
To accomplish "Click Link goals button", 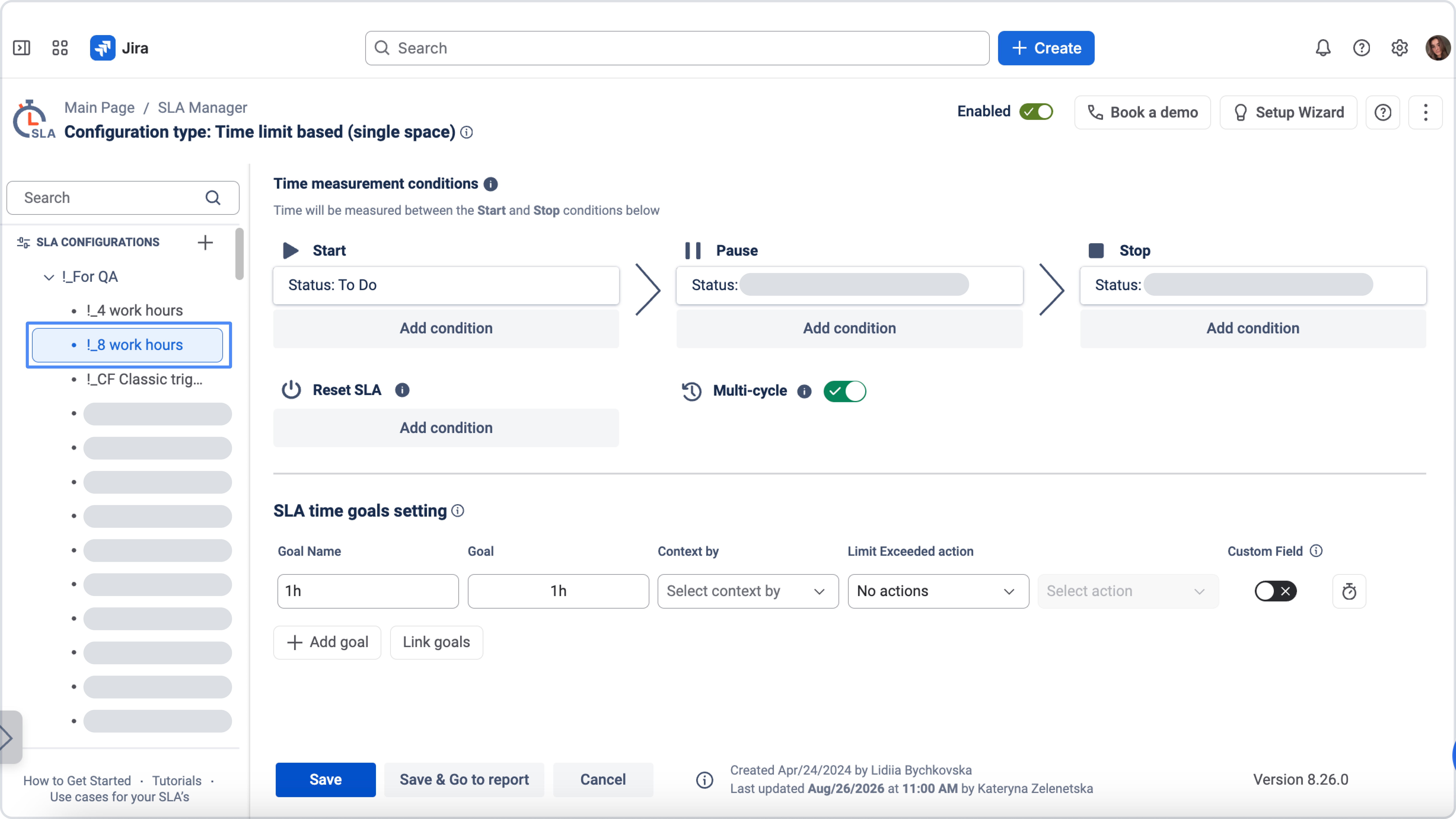I will (x=436, y=643).
